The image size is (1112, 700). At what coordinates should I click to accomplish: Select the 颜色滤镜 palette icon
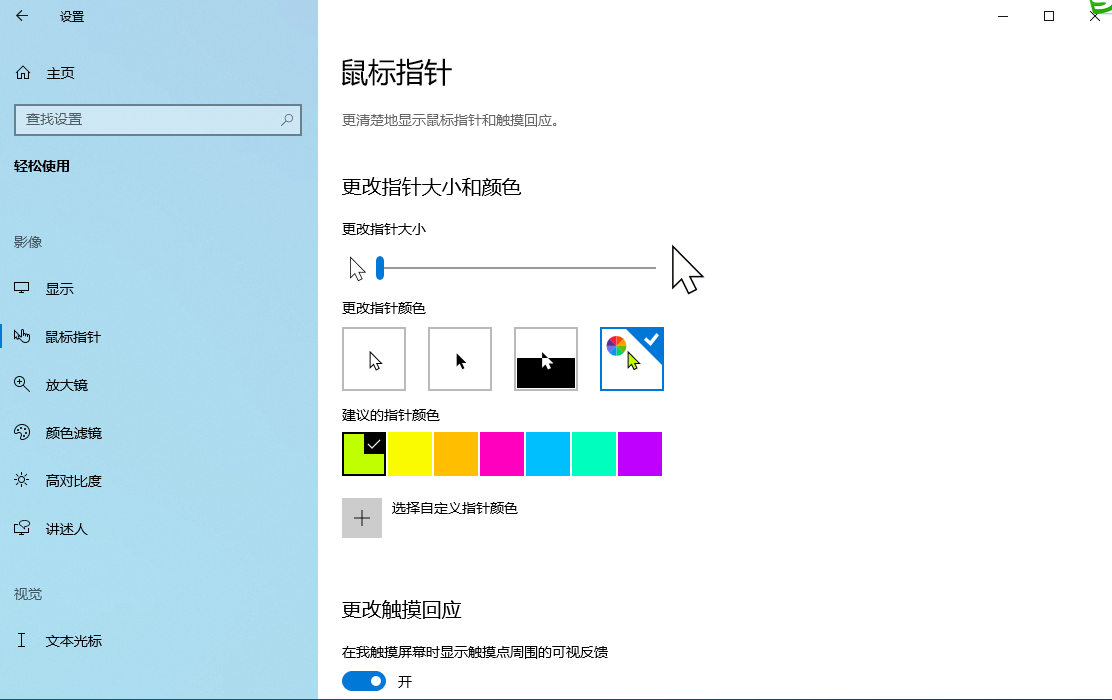pos(22,432)
